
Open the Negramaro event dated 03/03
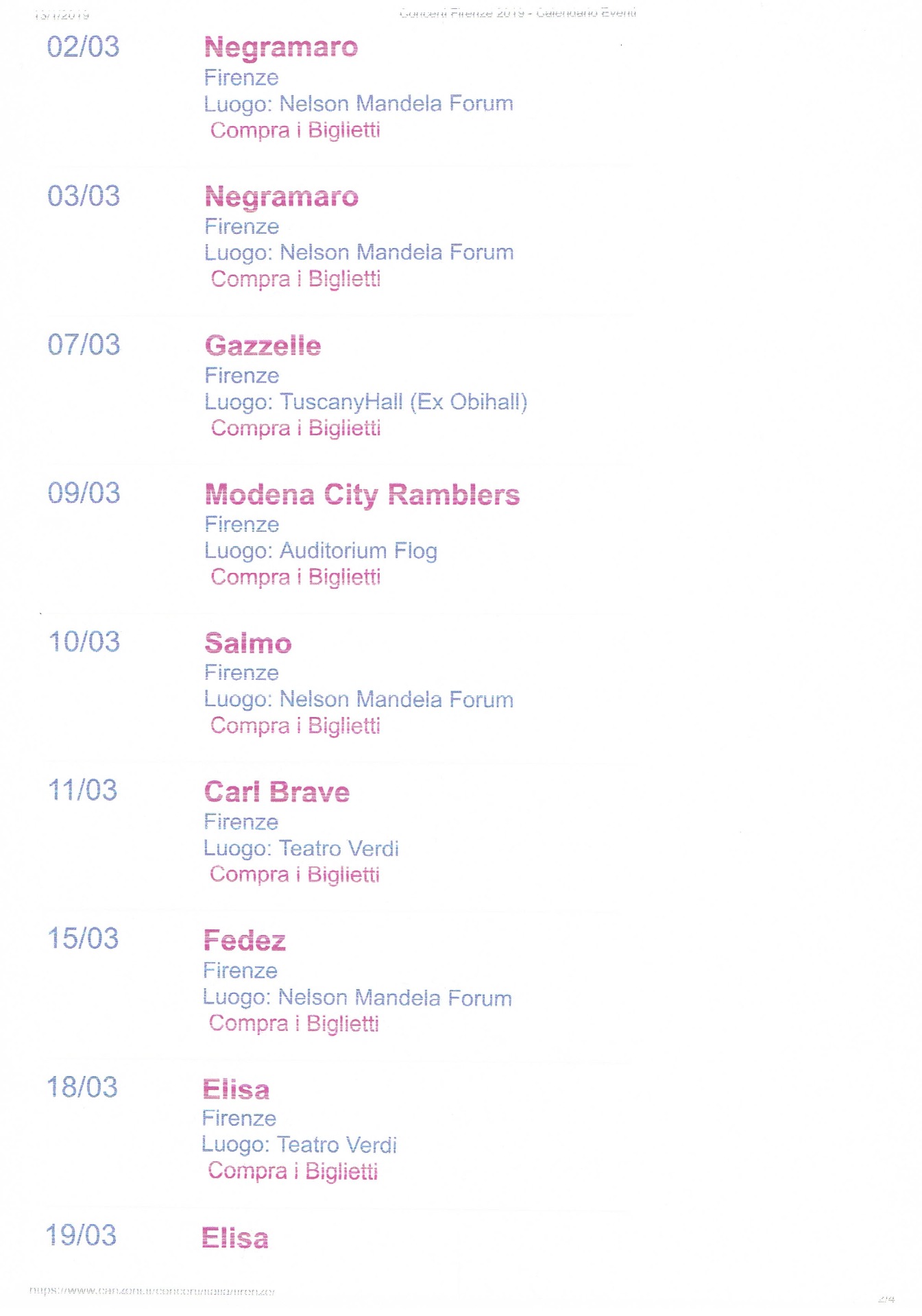pyautogui.click(x=281, y=197)
